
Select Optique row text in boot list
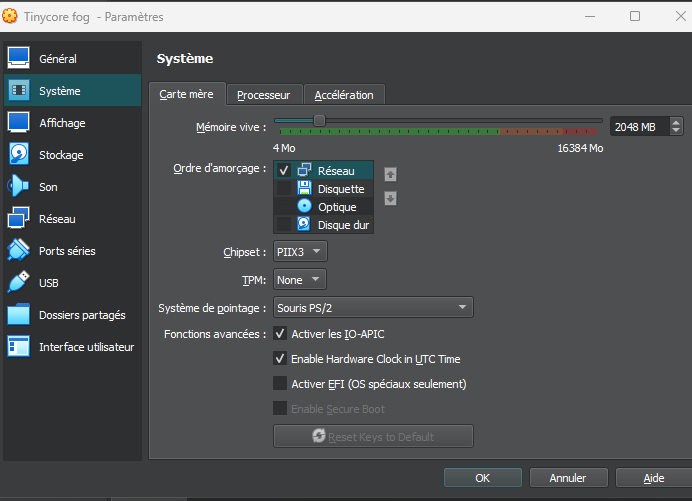coord(337,207)
